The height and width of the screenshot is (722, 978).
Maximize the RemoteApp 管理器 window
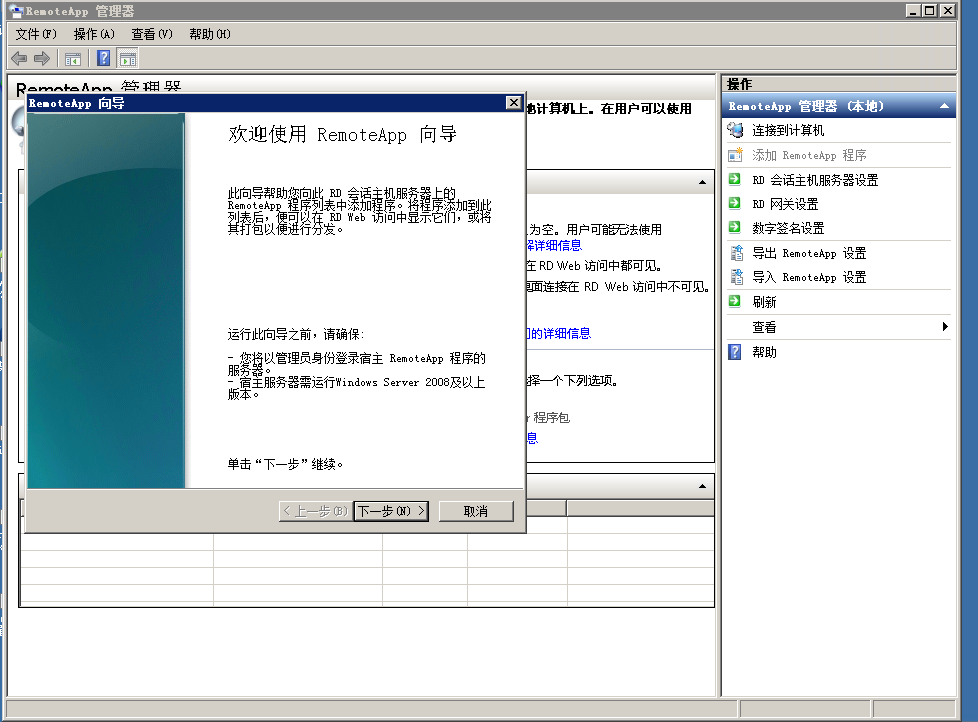click(x=929, y=11)
